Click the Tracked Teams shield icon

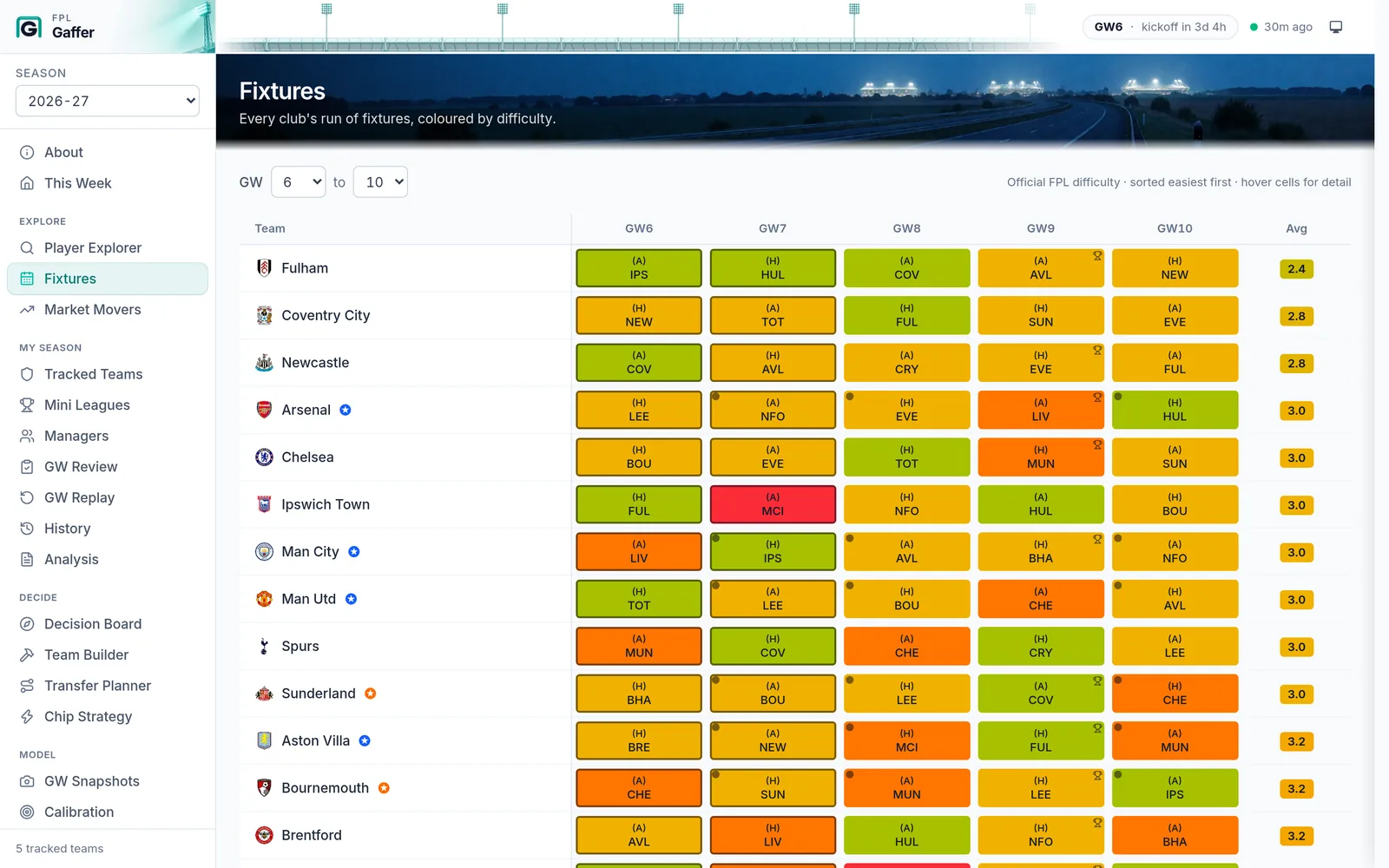27,374
